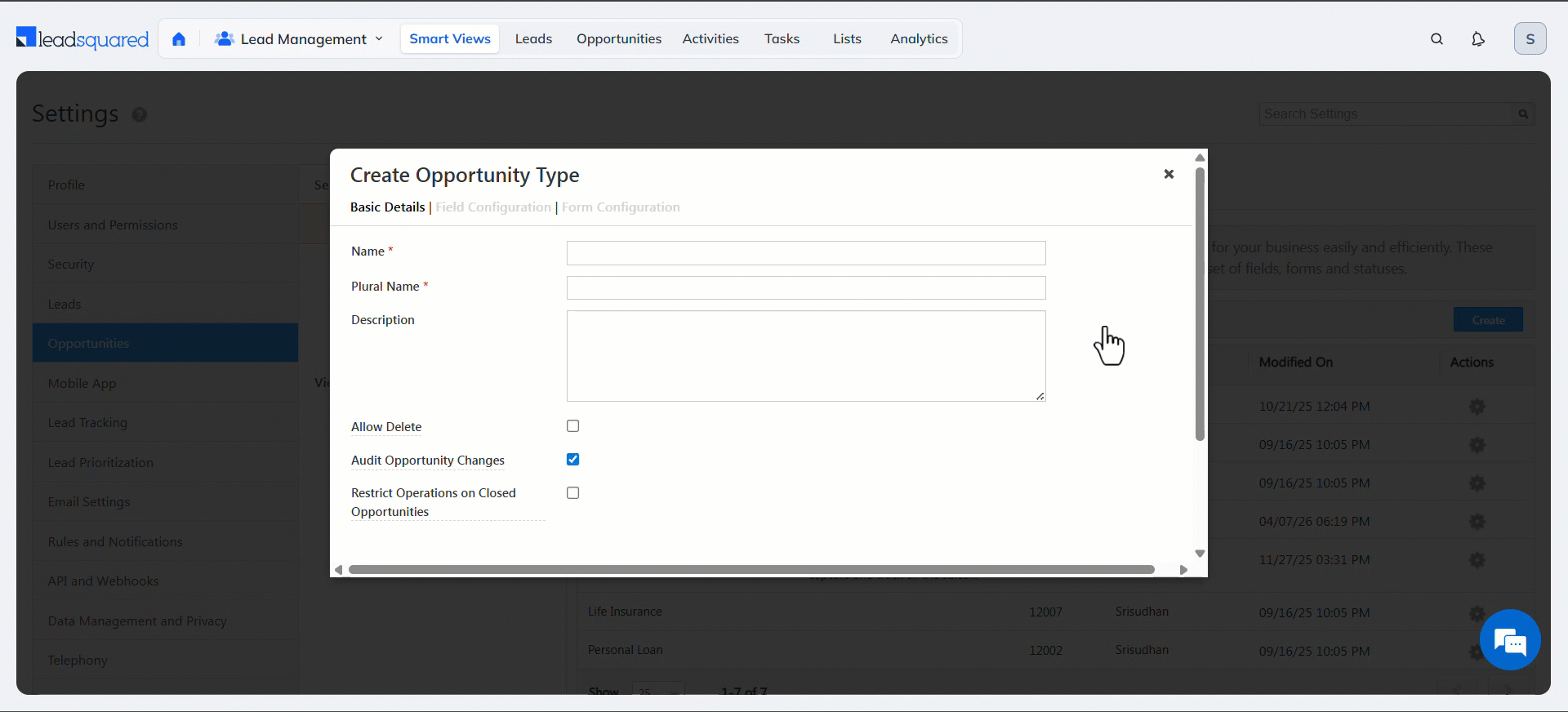1568x712 pixels.
Task: Open the chat support bubble
Action: point(1509,640)
